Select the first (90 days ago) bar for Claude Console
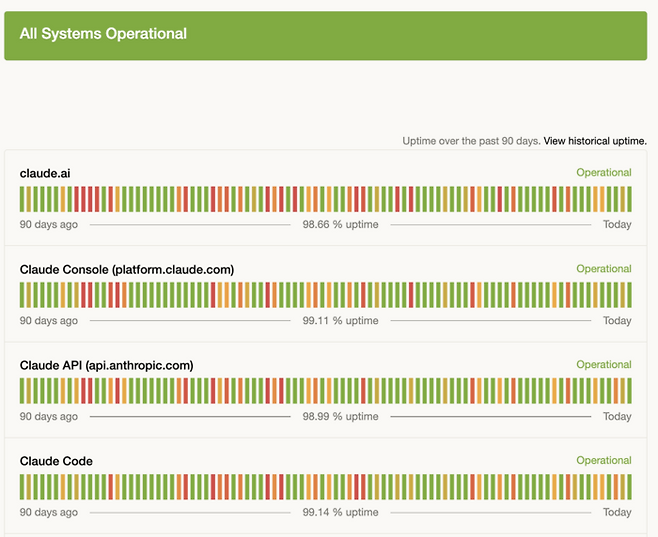 pyautogui.click(x=22, y=295)
